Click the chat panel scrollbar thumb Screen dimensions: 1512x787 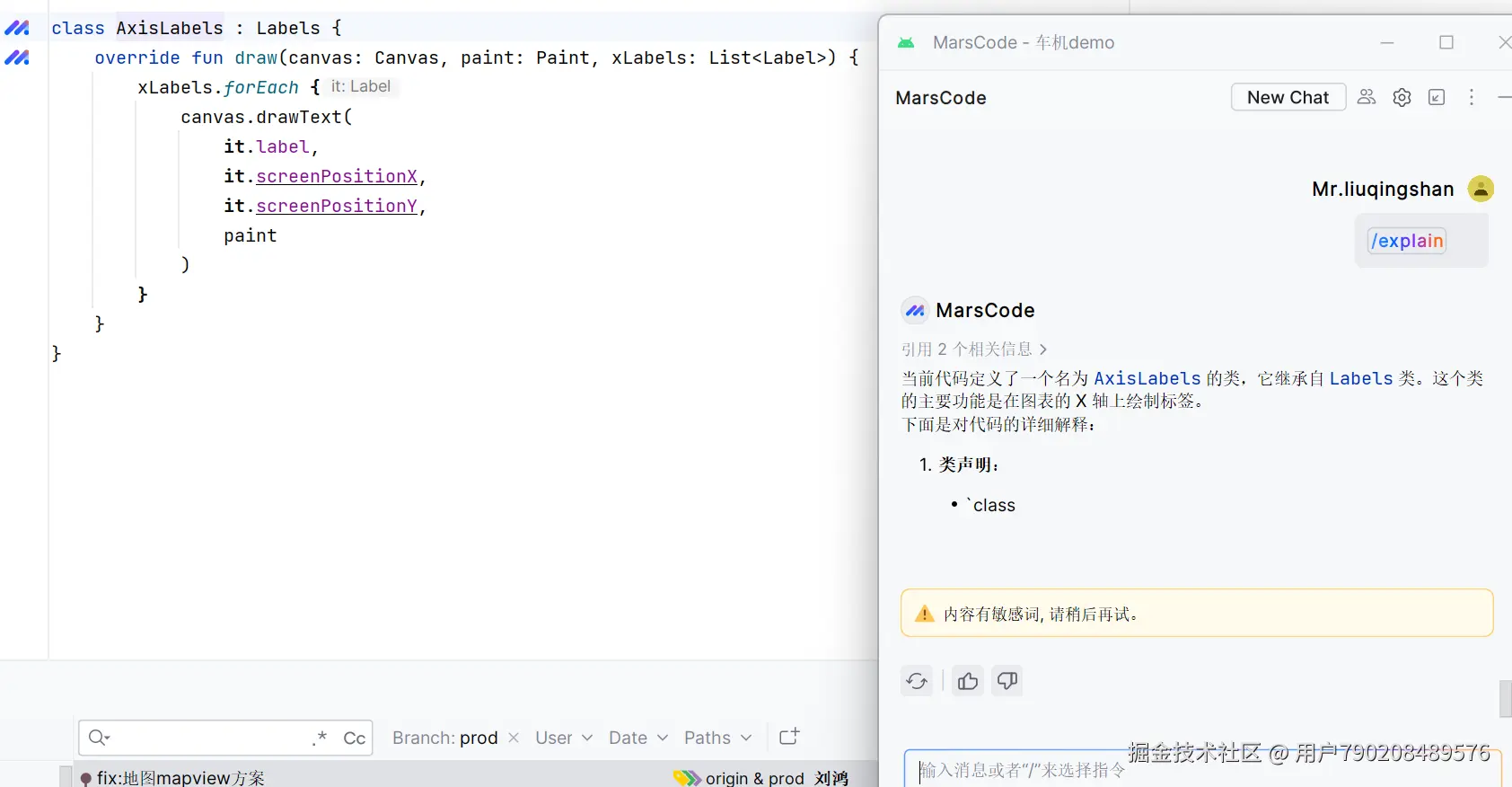point(1506,699)
